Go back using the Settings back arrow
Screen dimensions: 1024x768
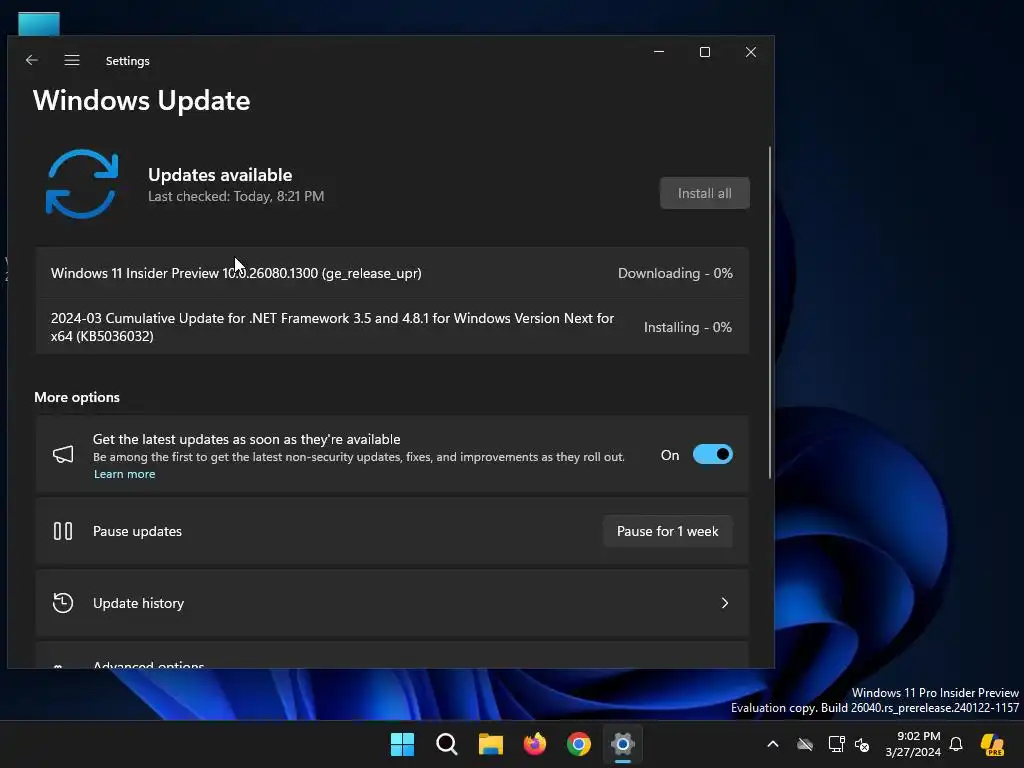pos(31,60)
